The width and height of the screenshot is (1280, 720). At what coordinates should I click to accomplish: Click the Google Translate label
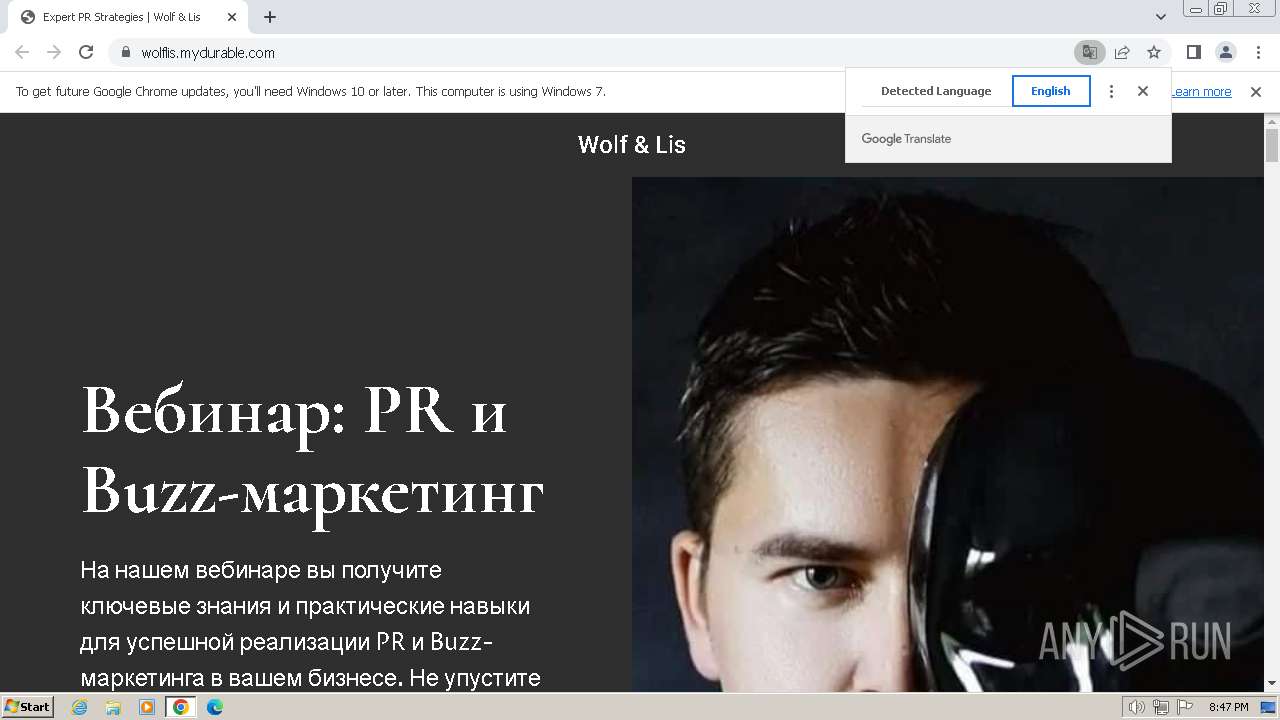pos(906,139)
